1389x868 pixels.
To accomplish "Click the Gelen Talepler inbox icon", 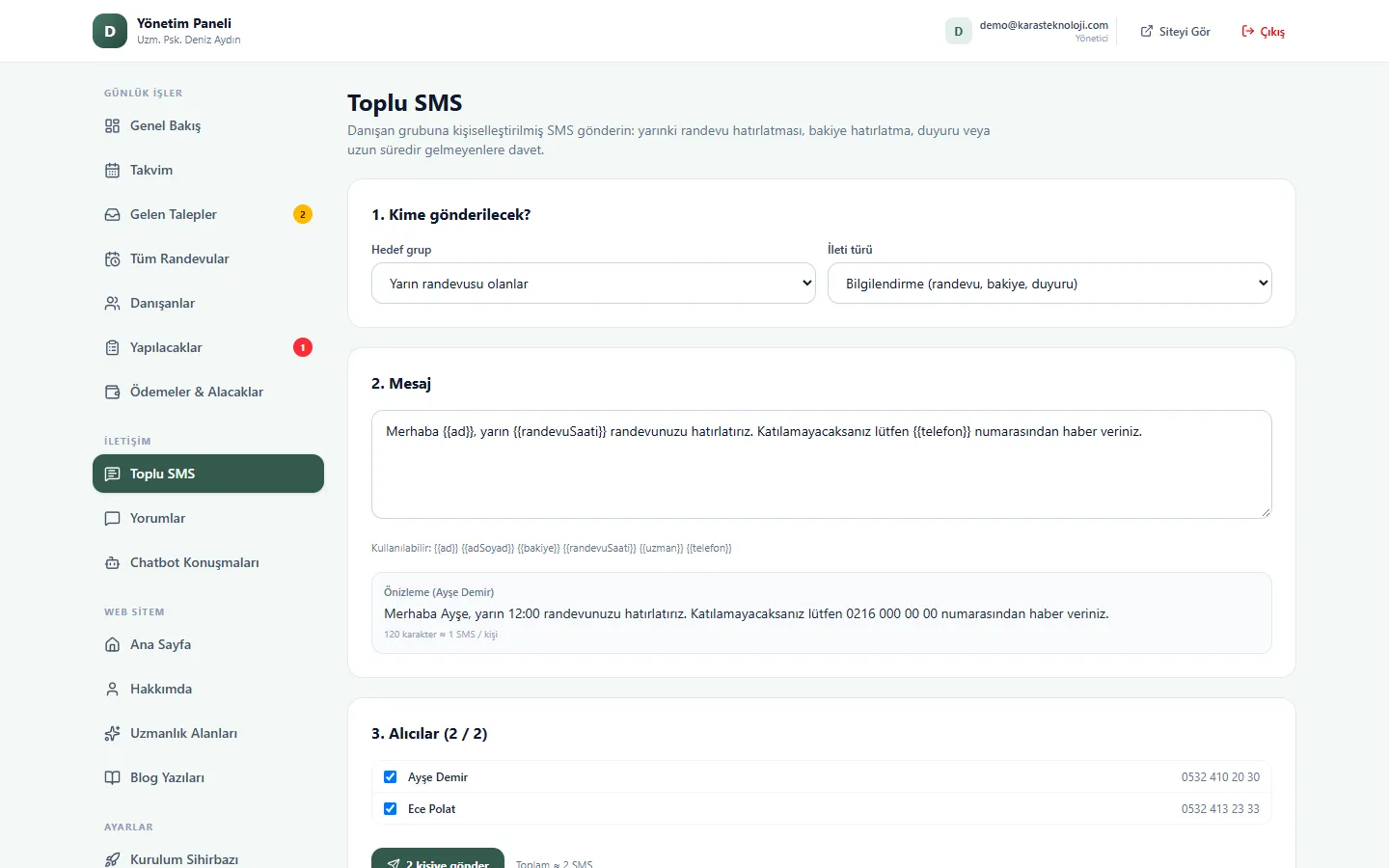I will [112, 214].
